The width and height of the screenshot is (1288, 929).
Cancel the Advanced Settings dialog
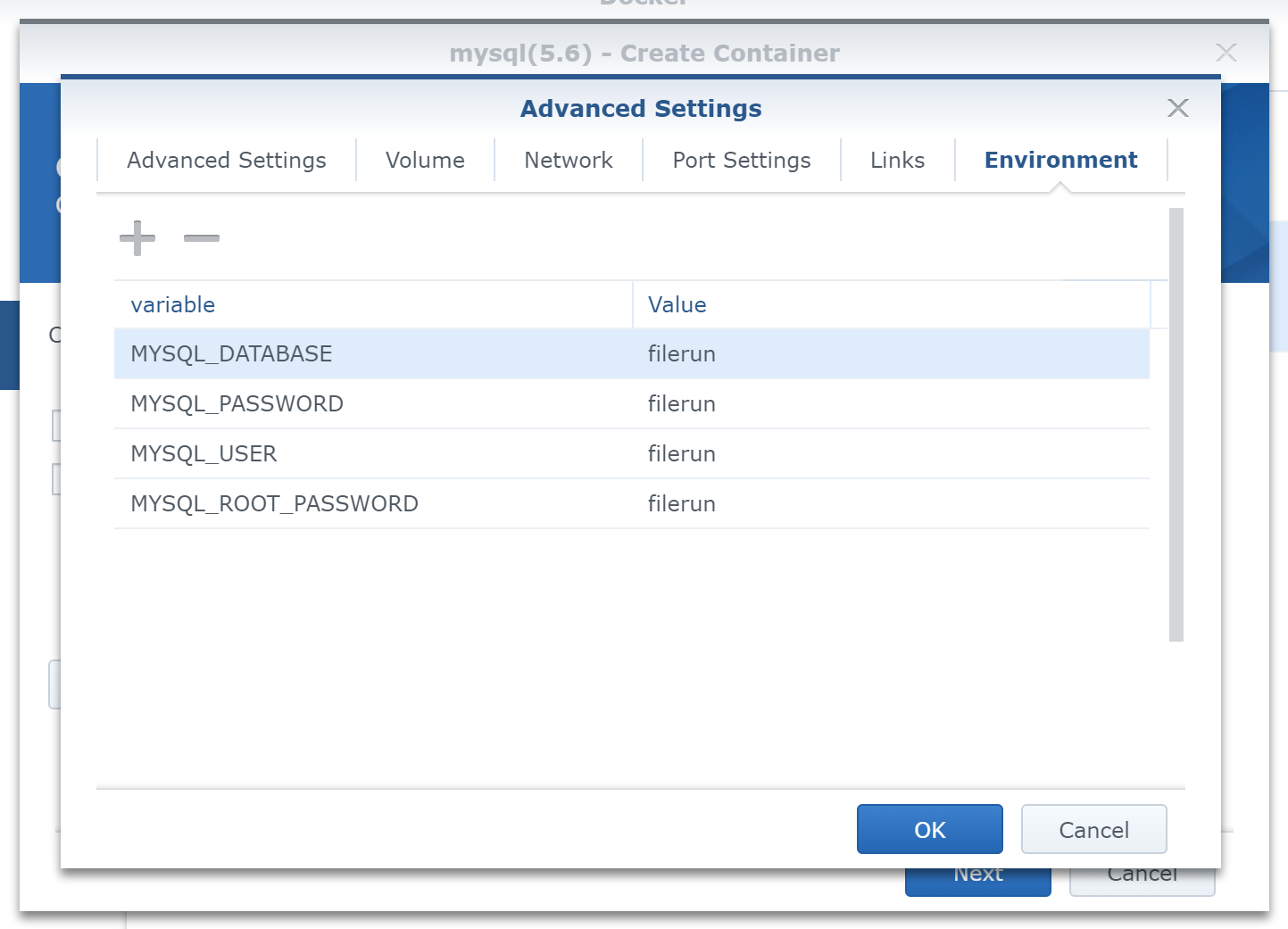point(1093,830)
